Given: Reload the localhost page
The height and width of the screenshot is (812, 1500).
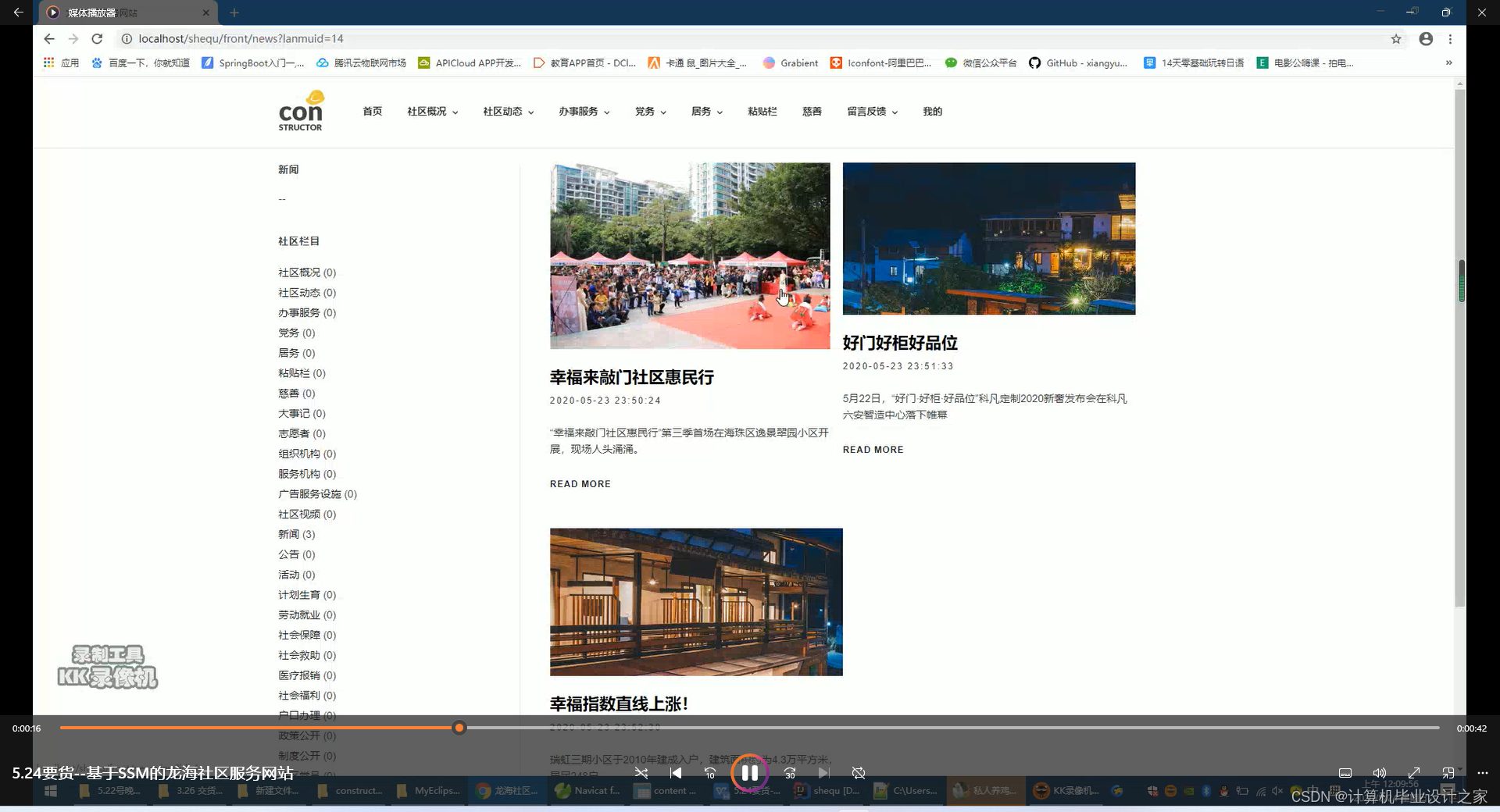Looking at the screenshot, I should [x=97, y=38].
